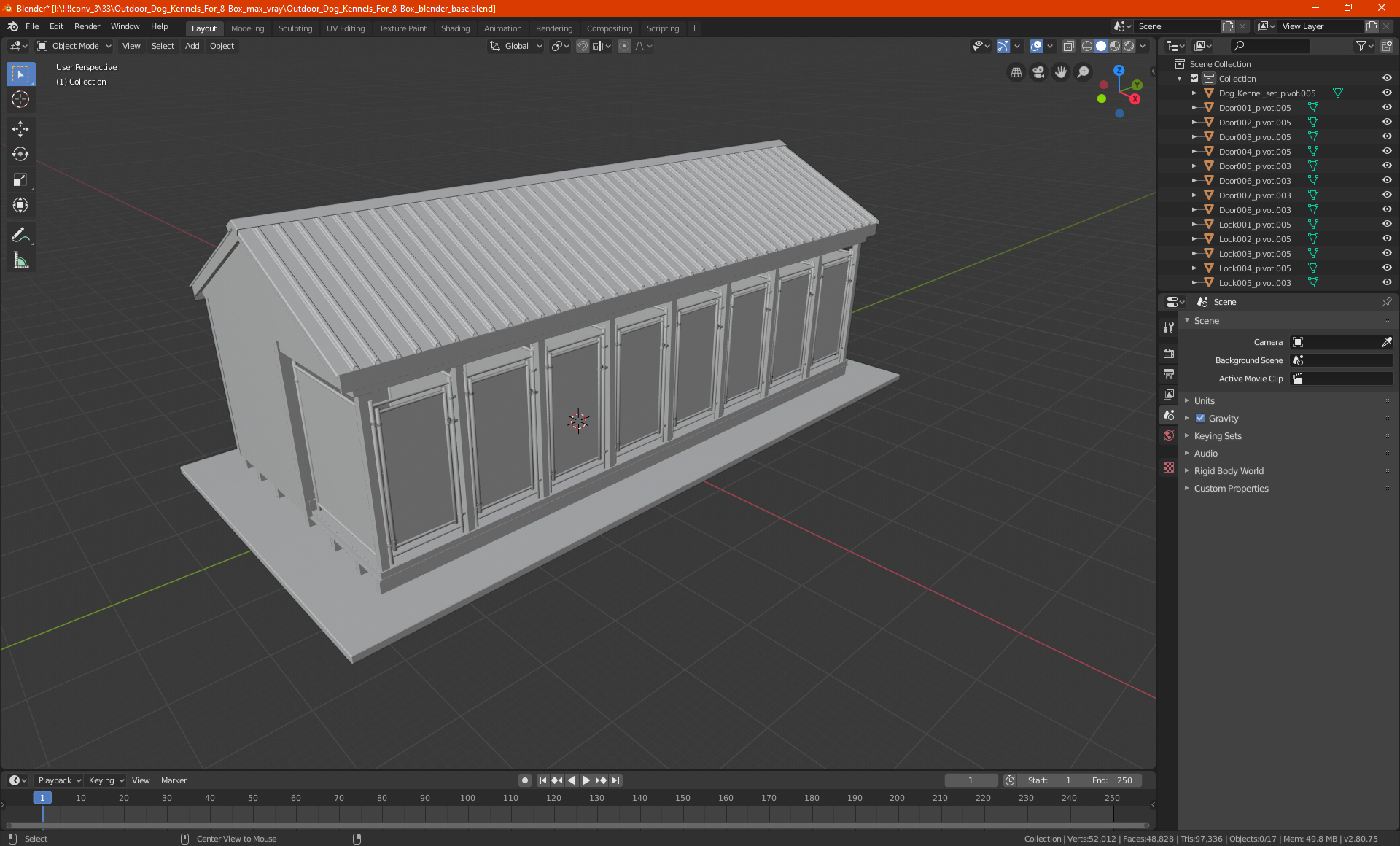Viewport: 1400px width, 846px height.
Task: Open the Object Mode dropdown
Action: click(74, 46)
